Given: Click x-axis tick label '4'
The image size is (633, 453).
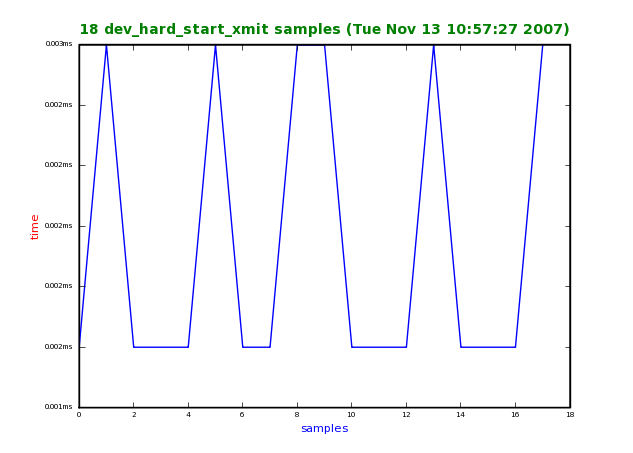Looking at the screenshot, I should point(189,415).
